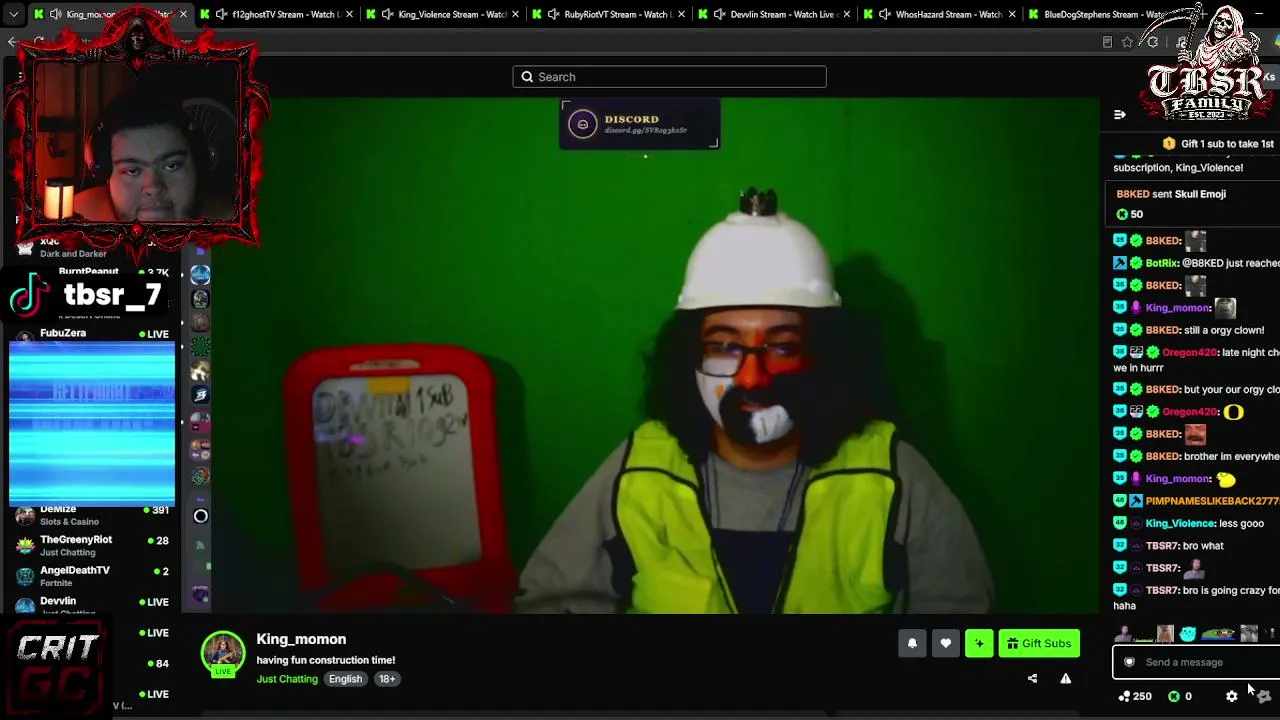Open the browser tab list dropdown arrow

pos(13,14)
